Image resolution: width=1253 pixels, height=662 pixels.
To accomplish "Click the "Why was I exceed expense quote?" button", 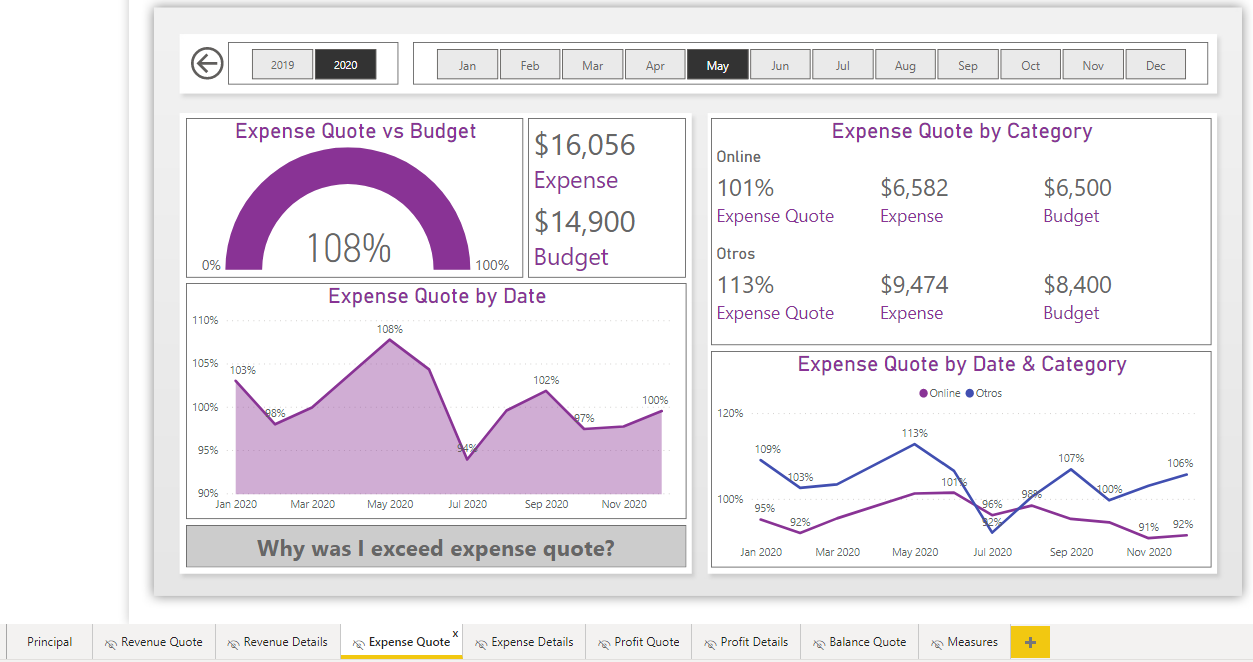I will (x=435, y=547).
